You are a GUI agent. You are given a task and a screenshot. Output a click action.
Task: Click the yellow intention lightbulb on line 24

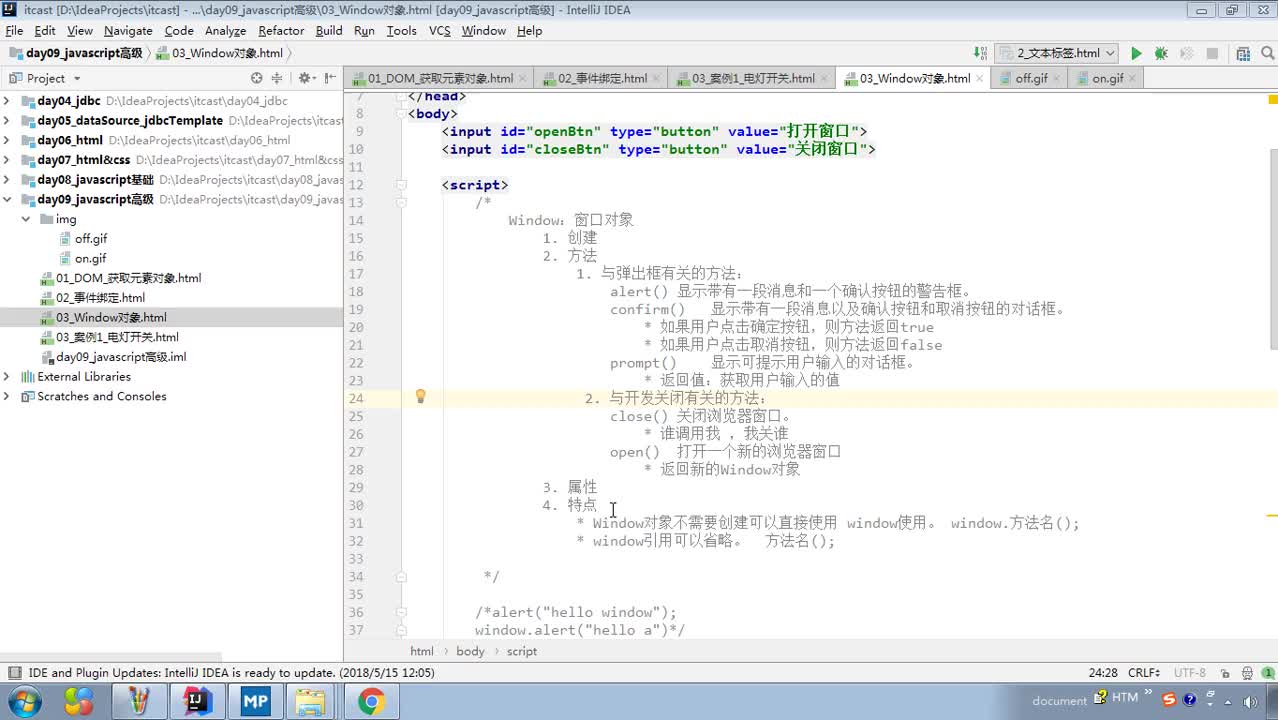(x=421, y=397)
